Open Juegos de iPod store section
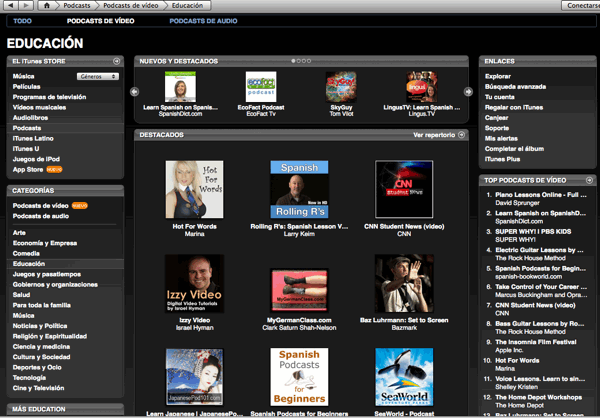Image resolution: width=600 pixels, height=418 pixels. coord(36,159)
